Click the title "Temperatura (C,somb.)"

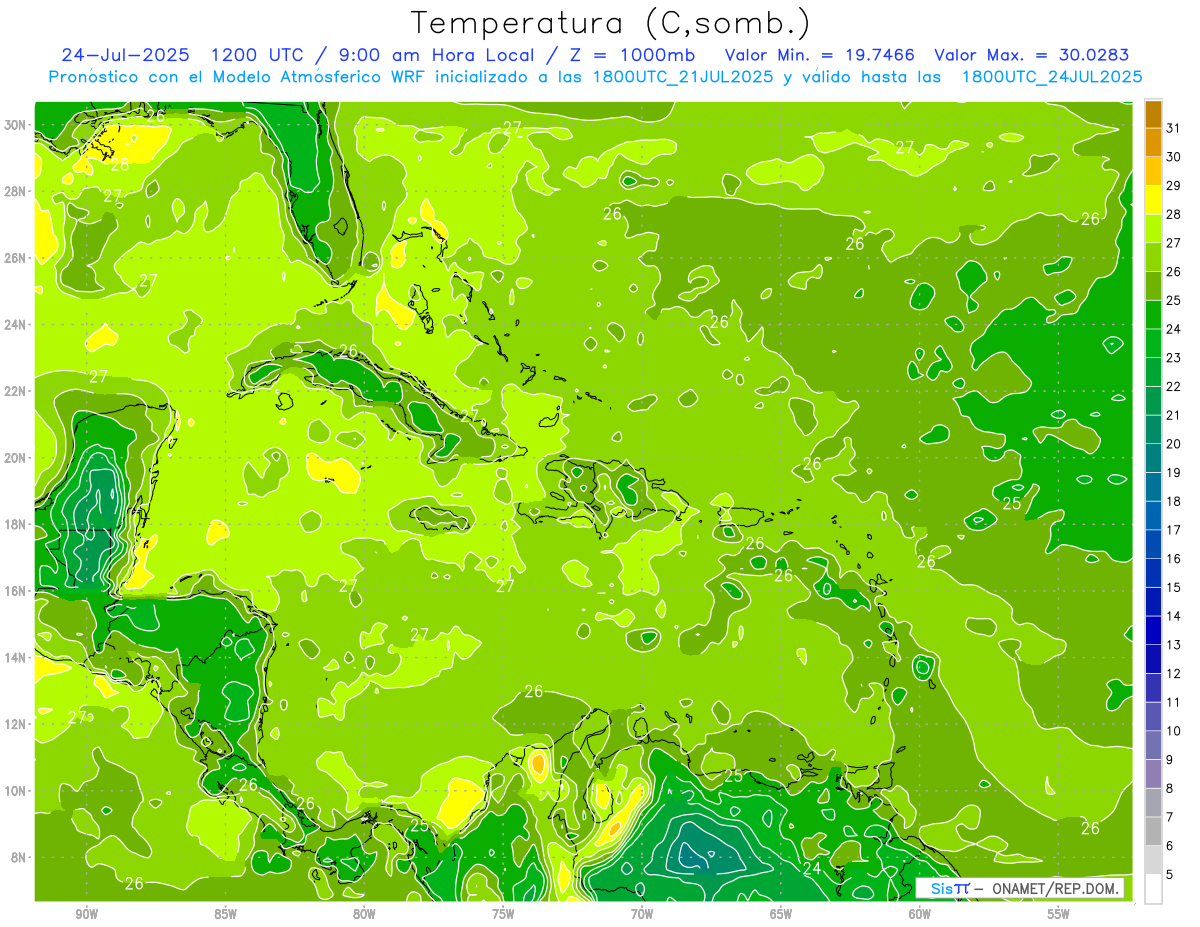[610, 24]
